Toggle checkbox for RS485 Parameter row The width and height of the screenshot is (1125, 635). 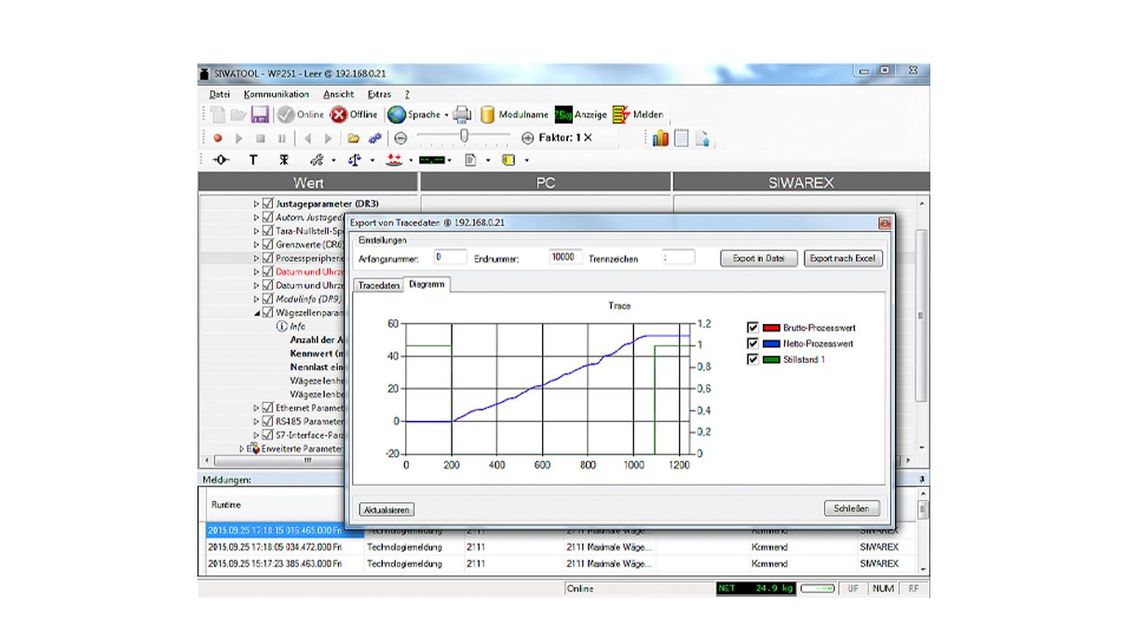click(268, 421)
